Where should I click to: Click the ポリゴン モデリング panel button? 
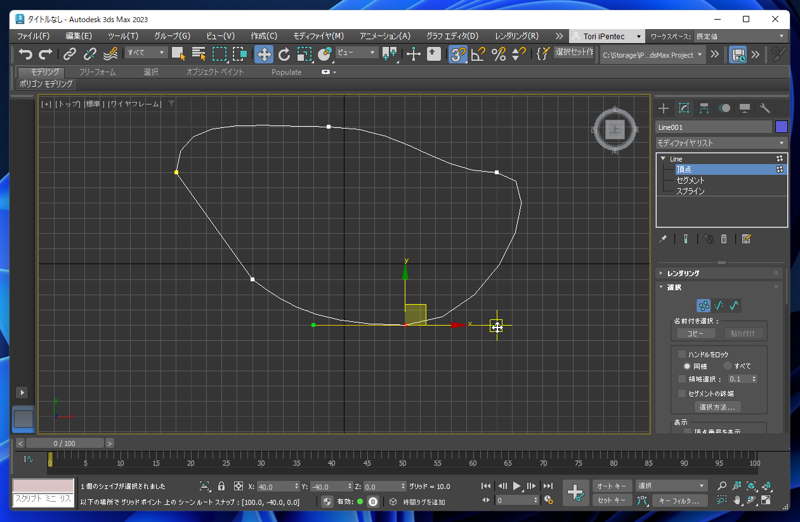(46, 84)
